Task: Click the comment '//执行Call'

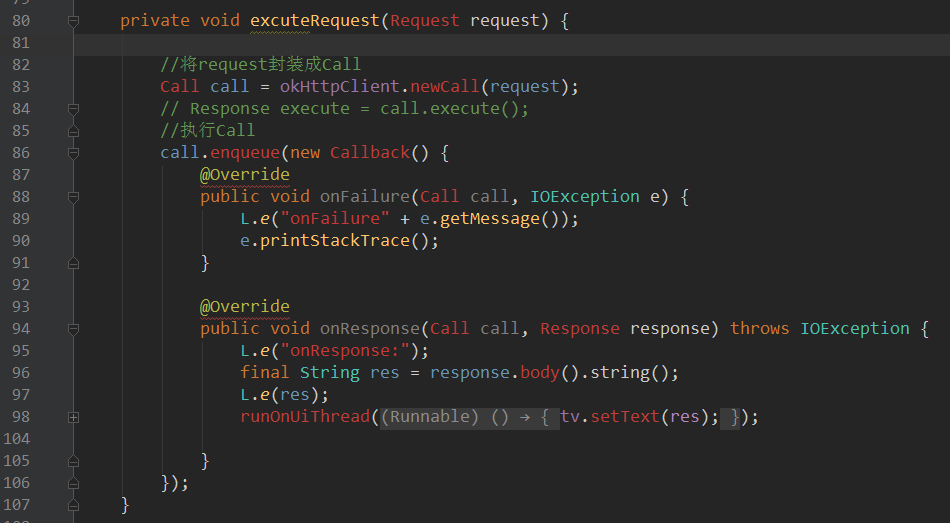Action: point(208,131)
